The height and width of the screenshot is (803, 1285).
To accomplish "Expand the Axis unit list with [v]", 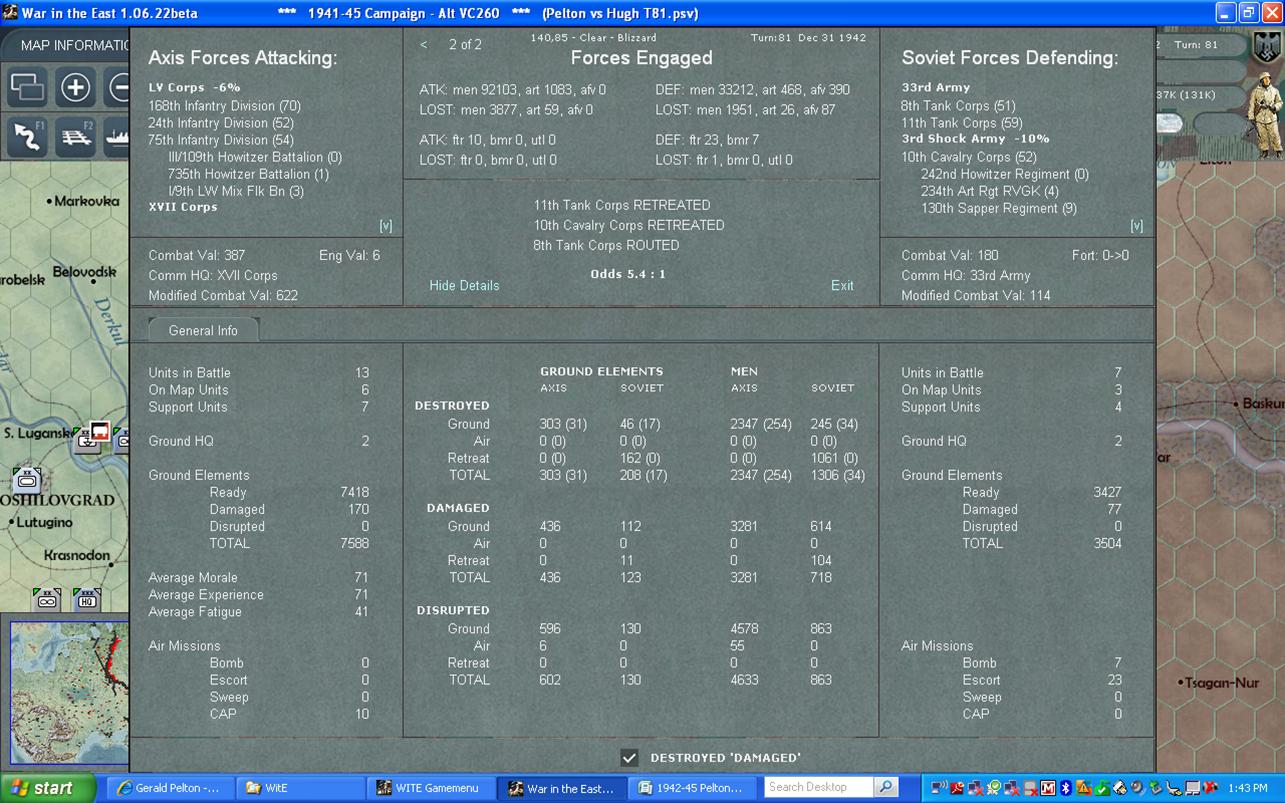I will 385,225.
